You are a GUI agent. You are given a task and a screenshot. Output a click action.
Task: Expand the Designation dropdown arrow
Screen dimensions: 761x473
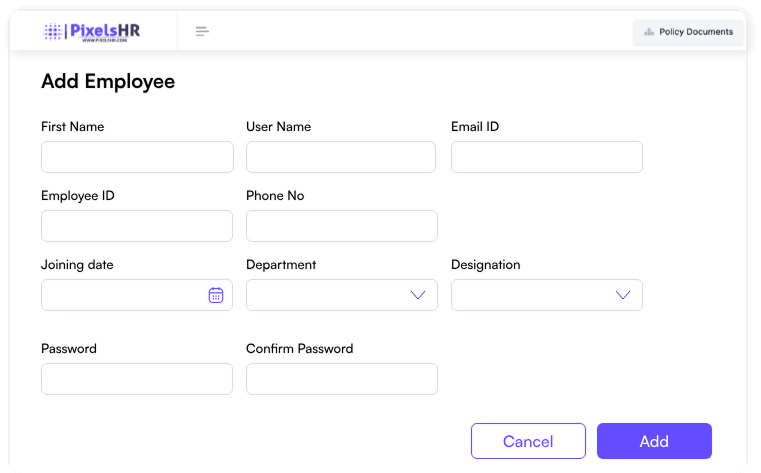pos(623,295)
